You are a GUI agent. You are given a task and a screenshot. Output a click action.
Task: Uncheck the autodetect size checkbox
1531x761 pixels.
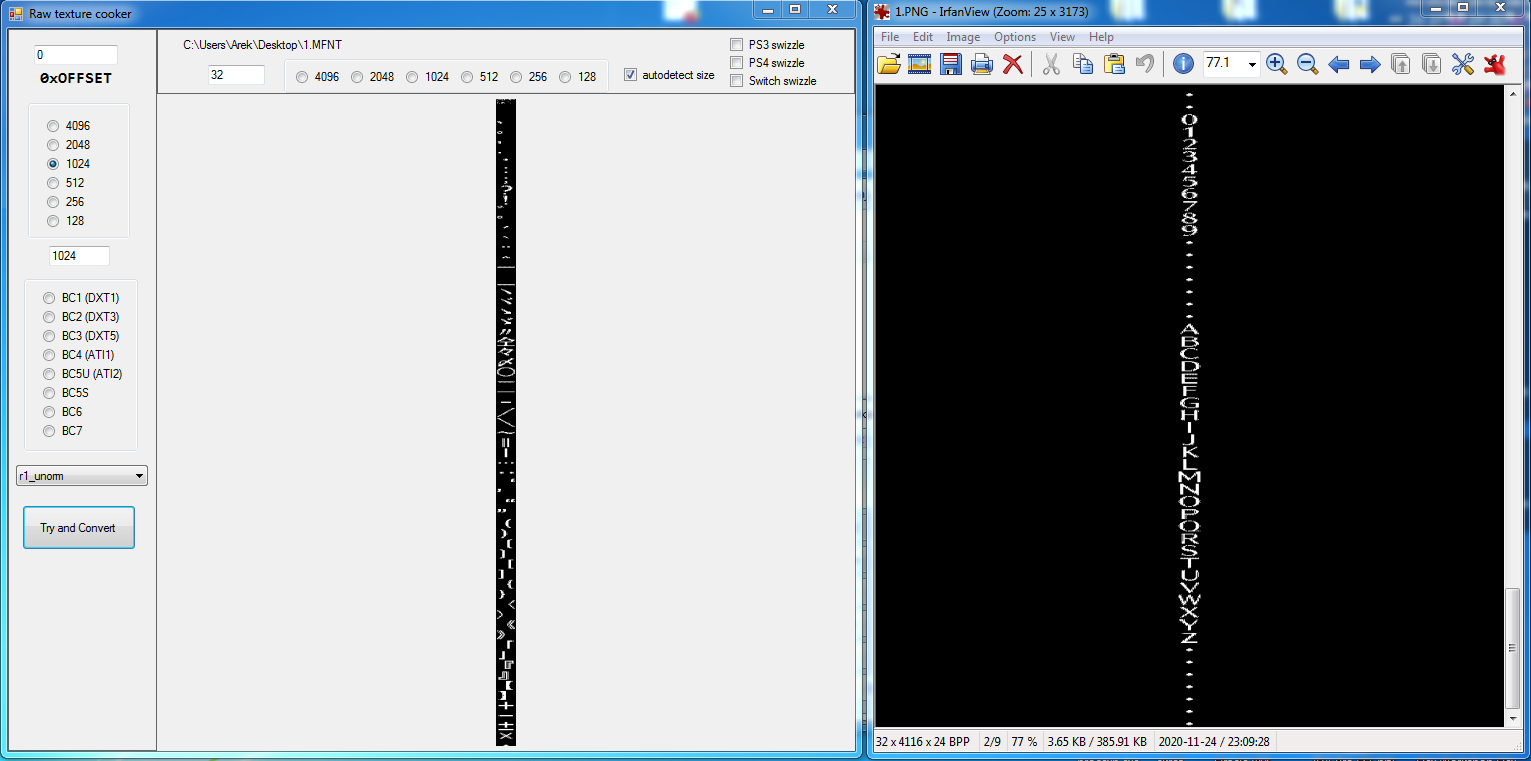click(x=630, y=75)
